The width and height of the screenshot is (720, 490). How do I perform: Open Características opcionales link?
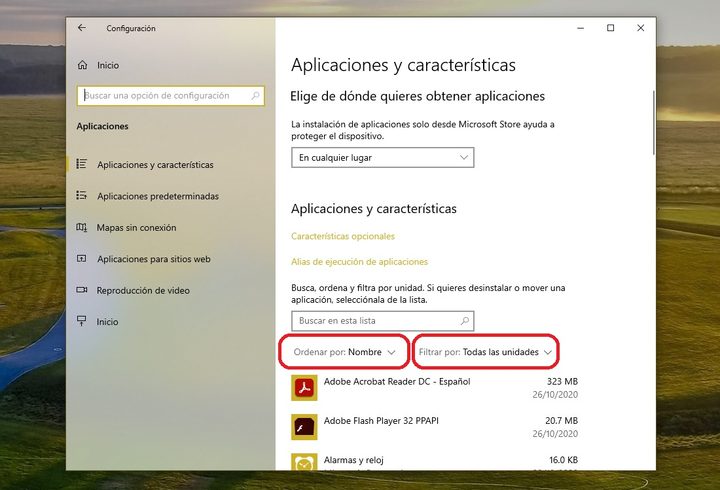tap(343, 236)
